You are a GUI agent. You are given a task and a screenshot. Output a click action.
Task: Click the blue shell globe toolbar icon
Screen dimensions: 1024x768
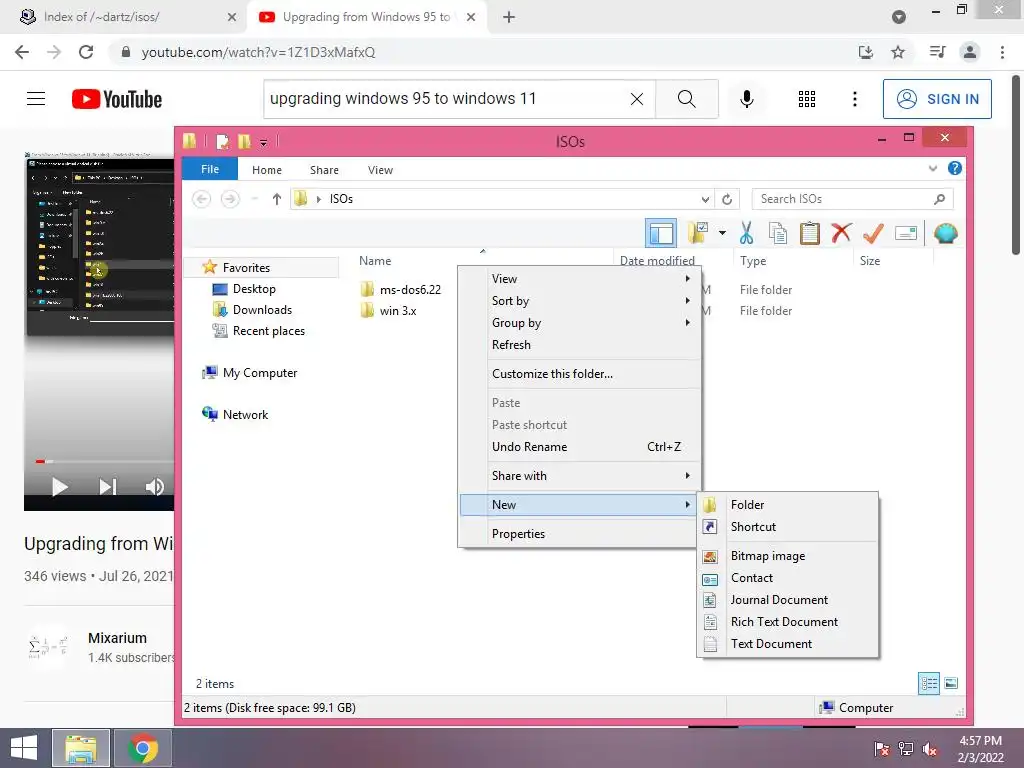tap(946, 233)
